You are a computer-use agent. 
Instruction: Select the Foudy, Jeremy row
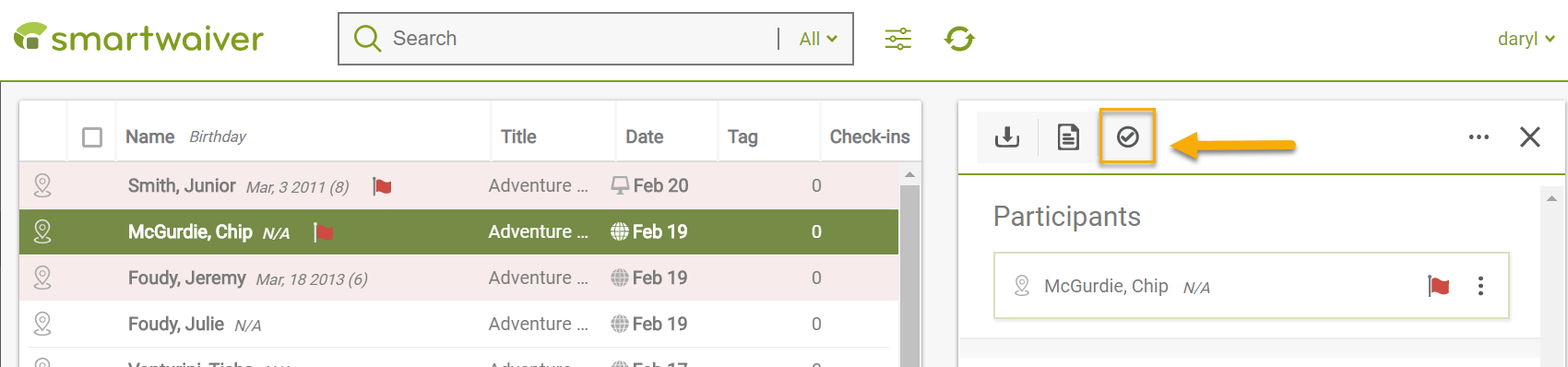click(x=458, y=278)
